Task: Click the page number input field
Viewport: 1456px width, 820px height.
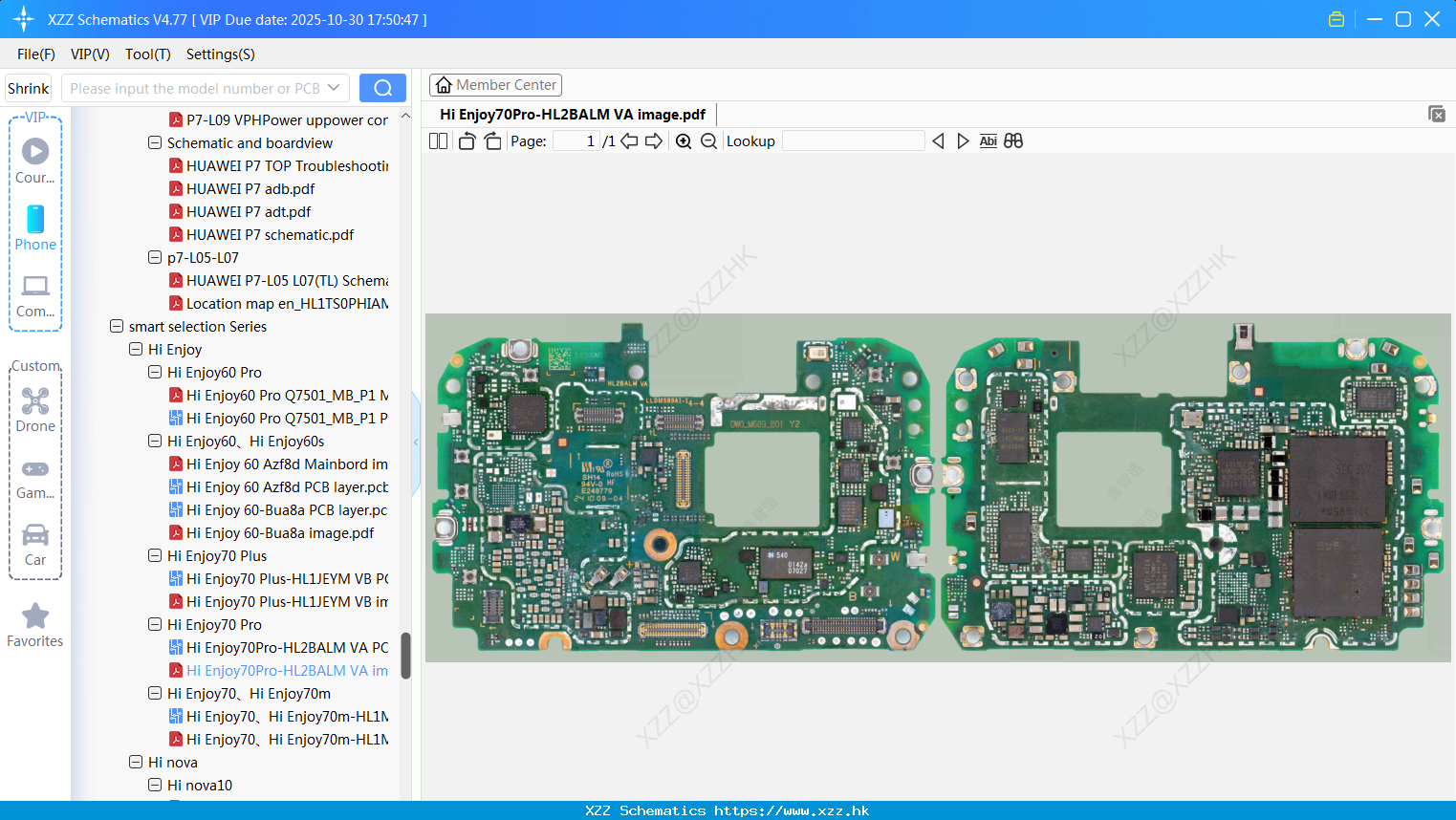Action: pyautogui.click(x=576, y=141)
